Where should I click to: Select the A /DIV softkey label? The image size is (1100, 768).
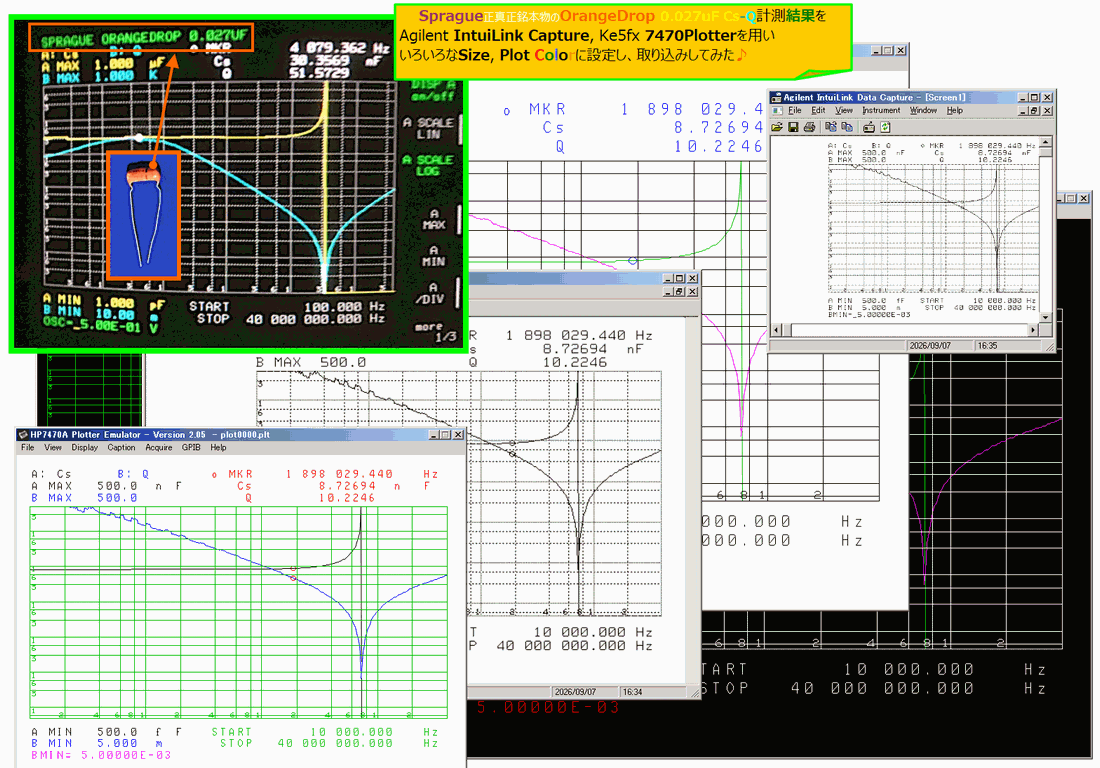click(429, 293)
